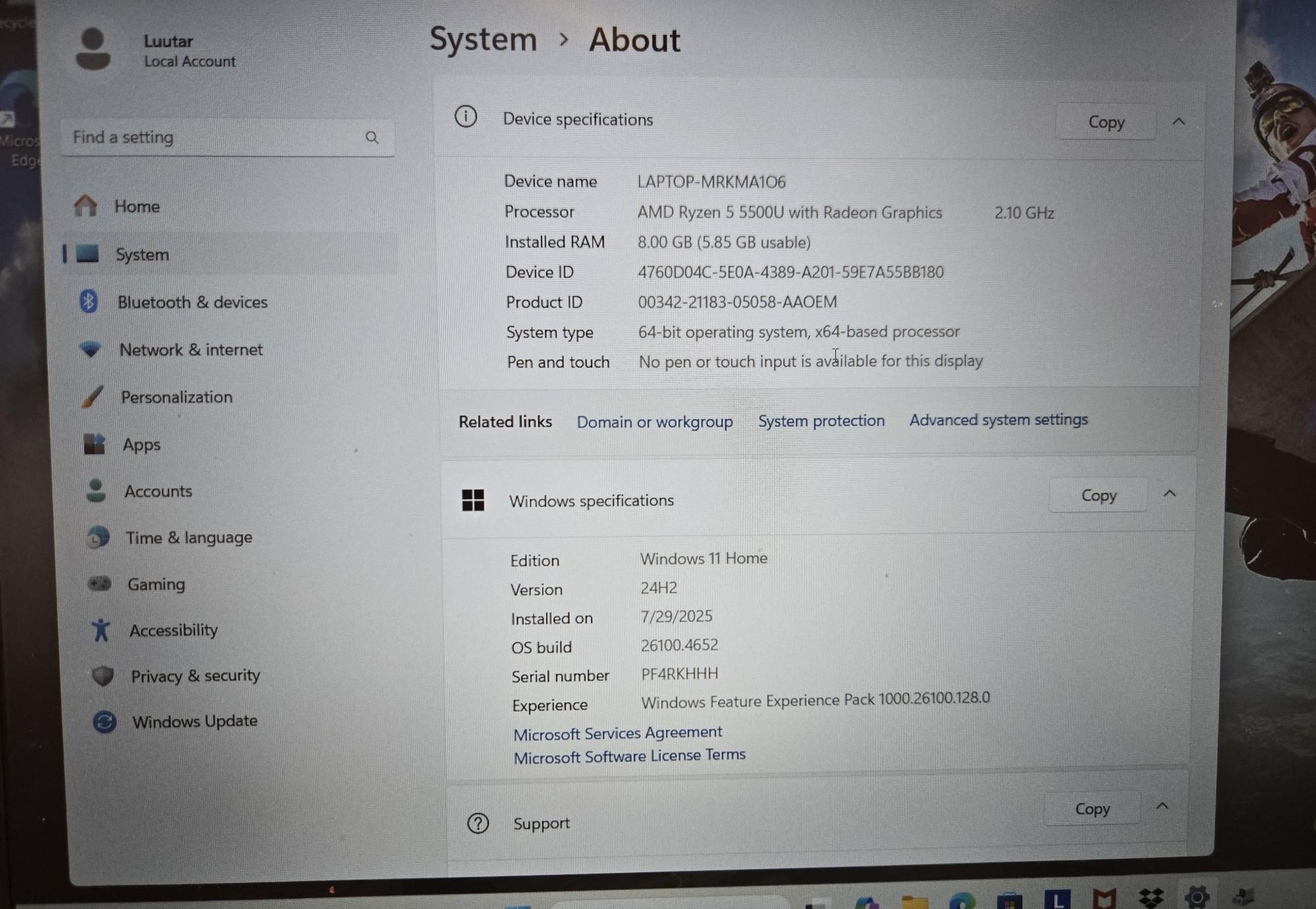Open Bluetooth & devices settings
The width and height of the screenshot is (1316, 909).
[192, 302]
